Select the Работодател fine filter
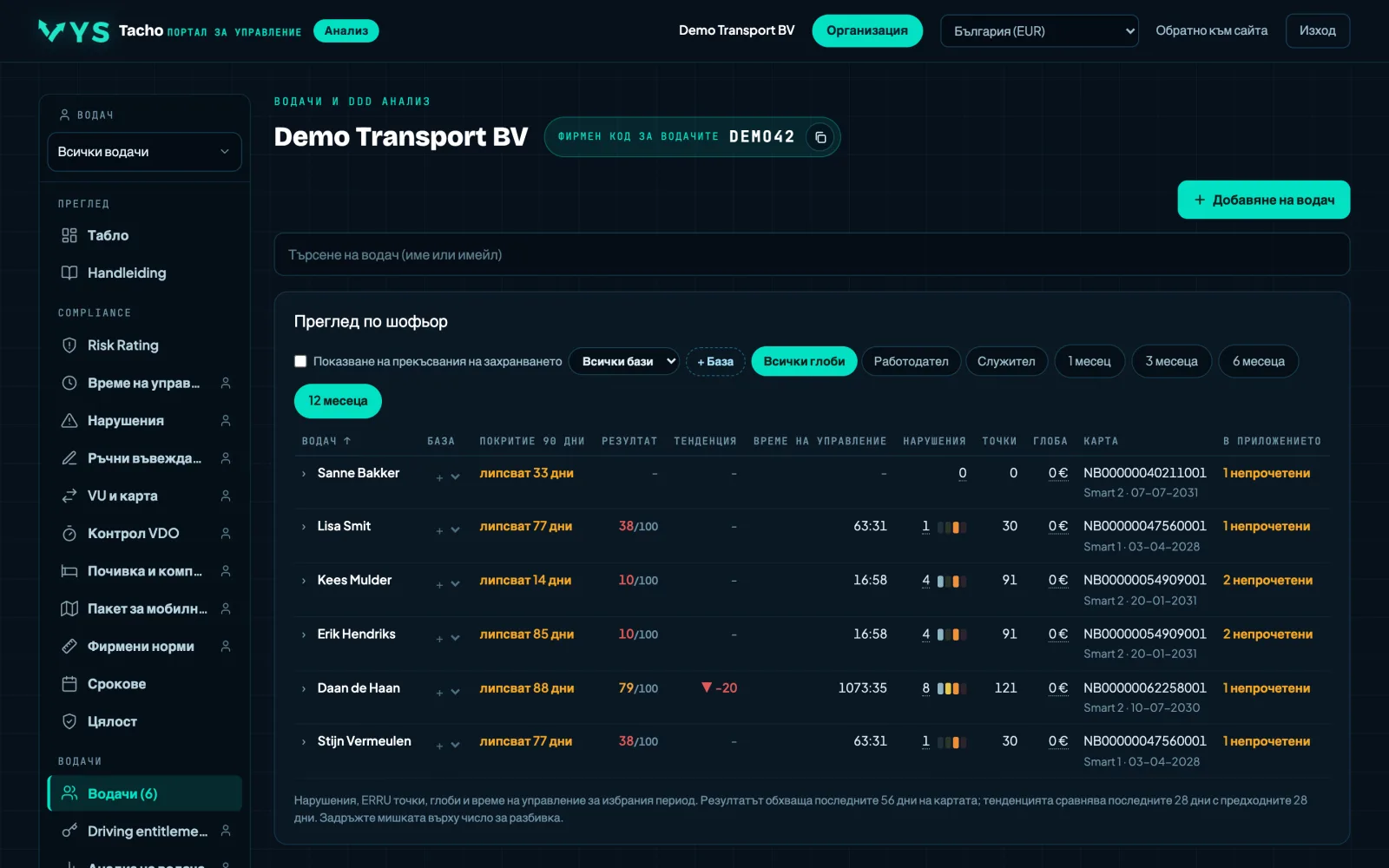The width and height of the screenshot is (1389, 868). pos(911,361)
